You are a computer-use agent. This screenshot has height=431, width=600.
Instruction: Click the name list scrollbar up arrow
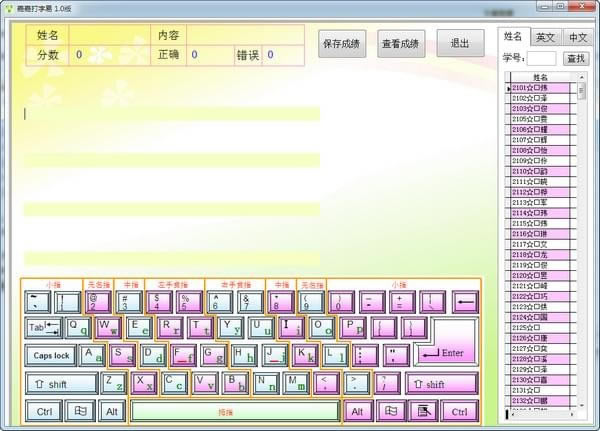(x=581, y=77)
